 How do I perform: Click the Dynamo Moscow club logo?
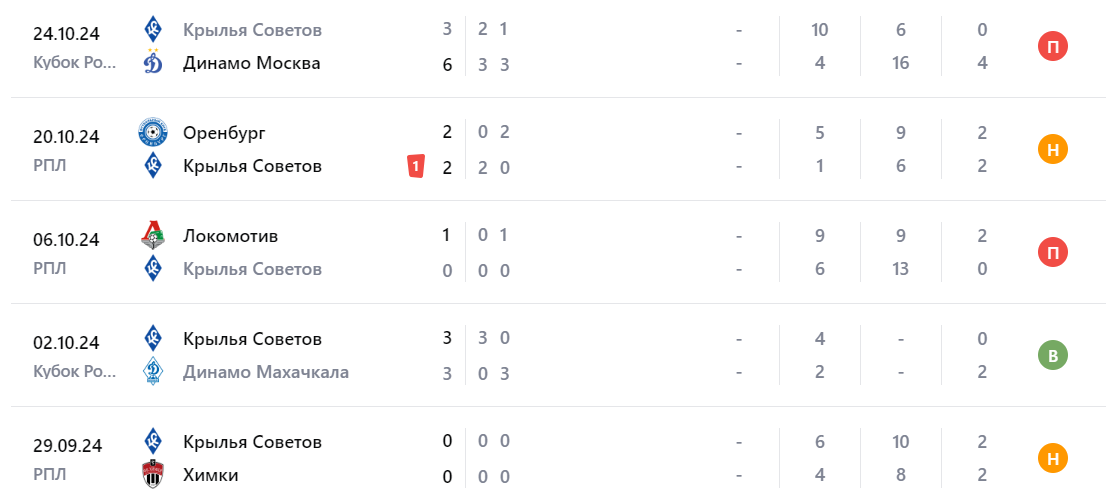(x=153, y=63)
